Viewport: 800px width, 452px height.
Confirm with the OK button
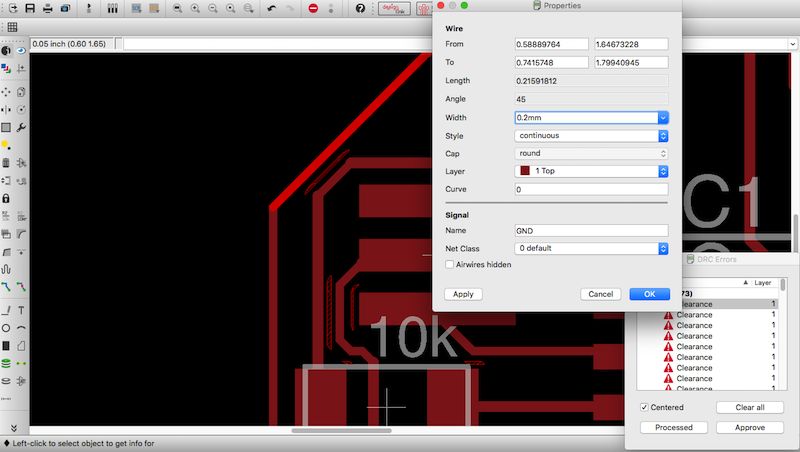coord(649,294)
